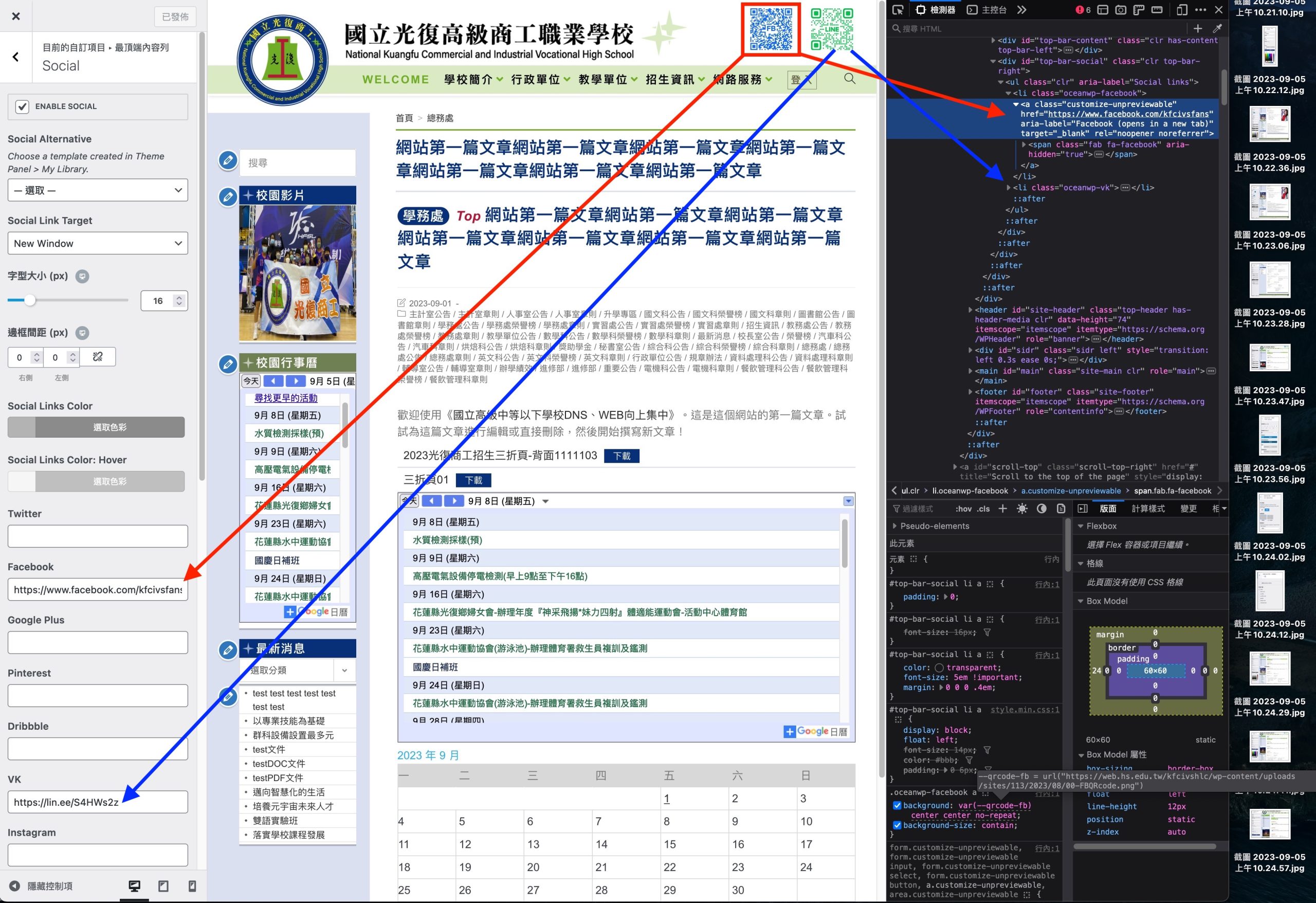Viewport: 1316px width, 903px height.
Task: Click the pencil edit icon beside 校園行事曆
Action: click(228, 364)
